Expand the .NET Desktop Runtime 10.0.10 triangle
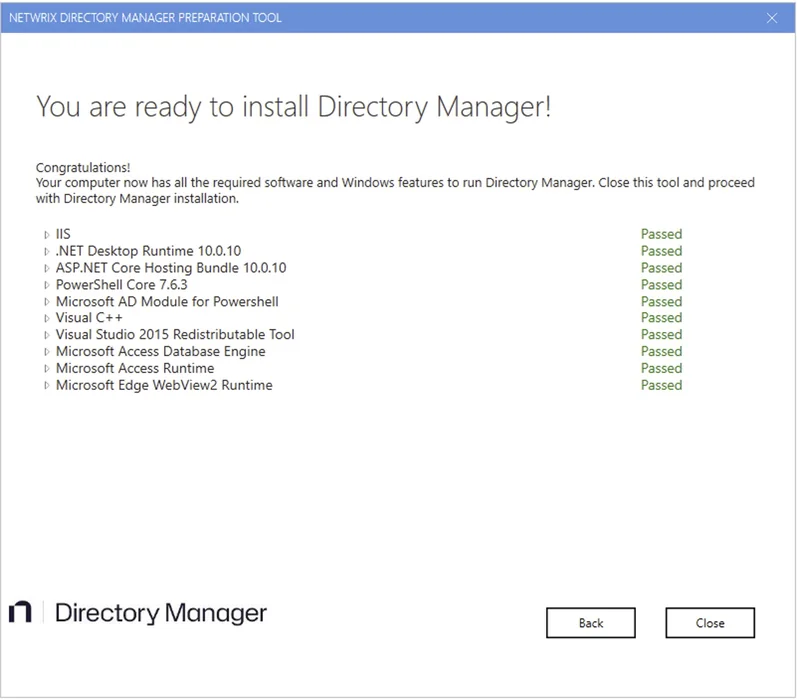Image resolution: width=797 pixels, height=699 pixels. [47, 252]
